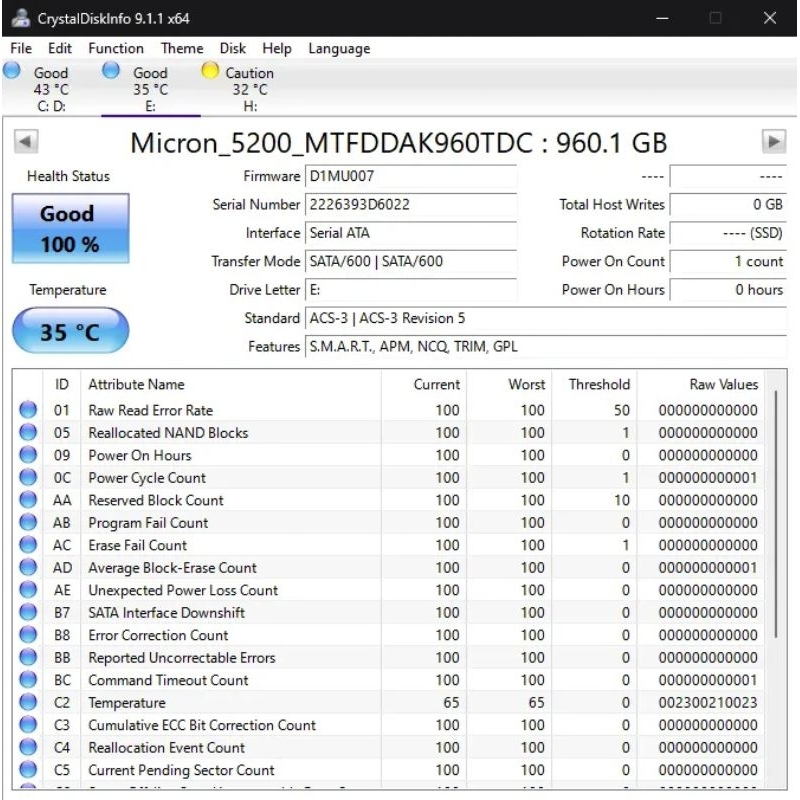Click status orb for Erase Fail Count

[x=28, y=544]
